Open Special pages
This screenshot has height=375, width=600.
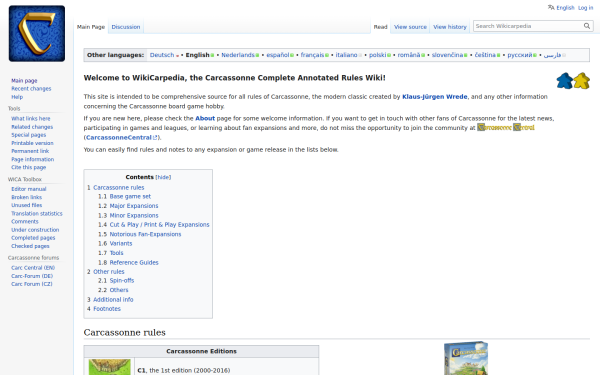[x=28, y=135]
